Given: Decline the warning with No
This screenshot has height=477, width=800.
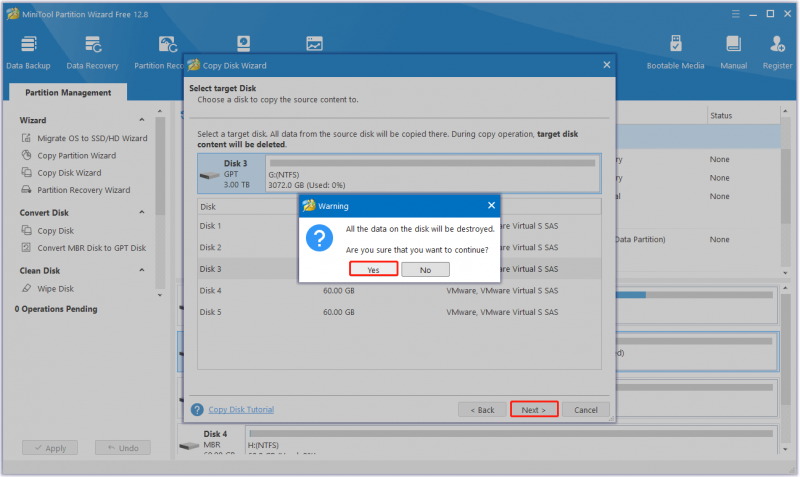Looking at the screenshot, I should (x=426, y=269).
